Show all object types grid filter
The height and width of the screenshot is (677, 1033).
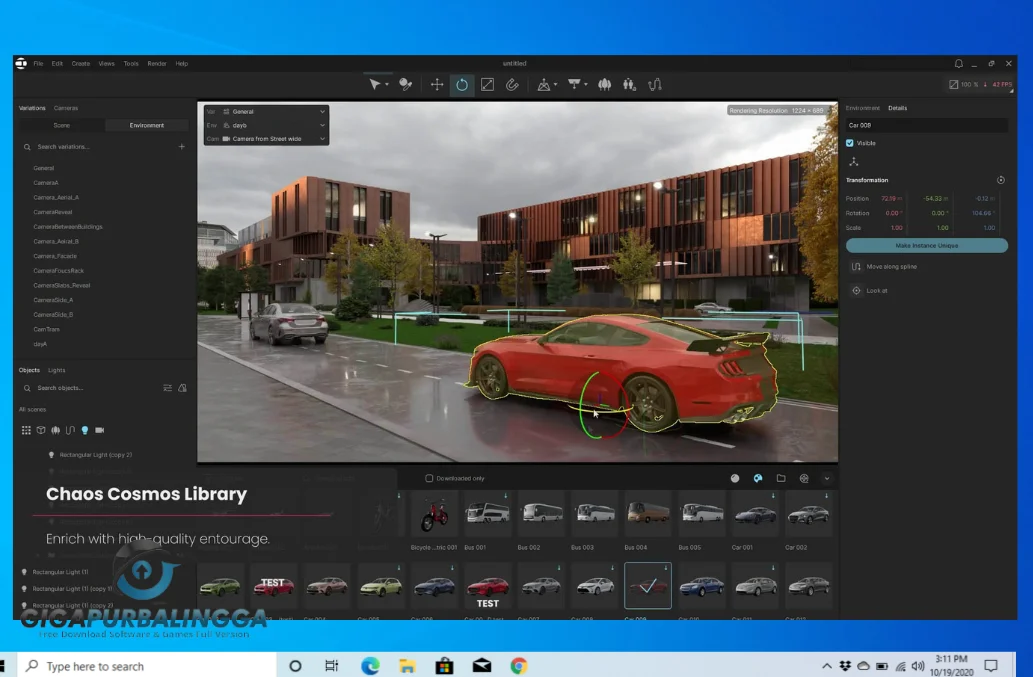click(x=26, y=430)
